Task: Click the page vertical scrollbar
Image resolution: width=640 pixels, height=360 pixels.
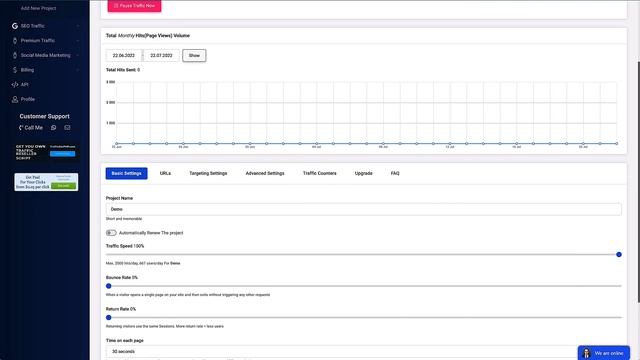Action: [x=638, y=182]
